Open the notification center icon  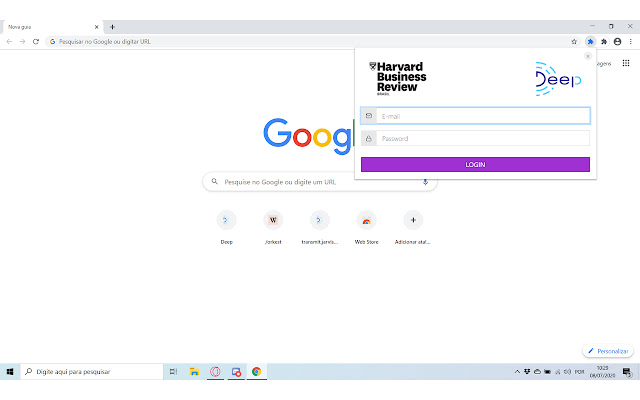(x=627, y=372)
